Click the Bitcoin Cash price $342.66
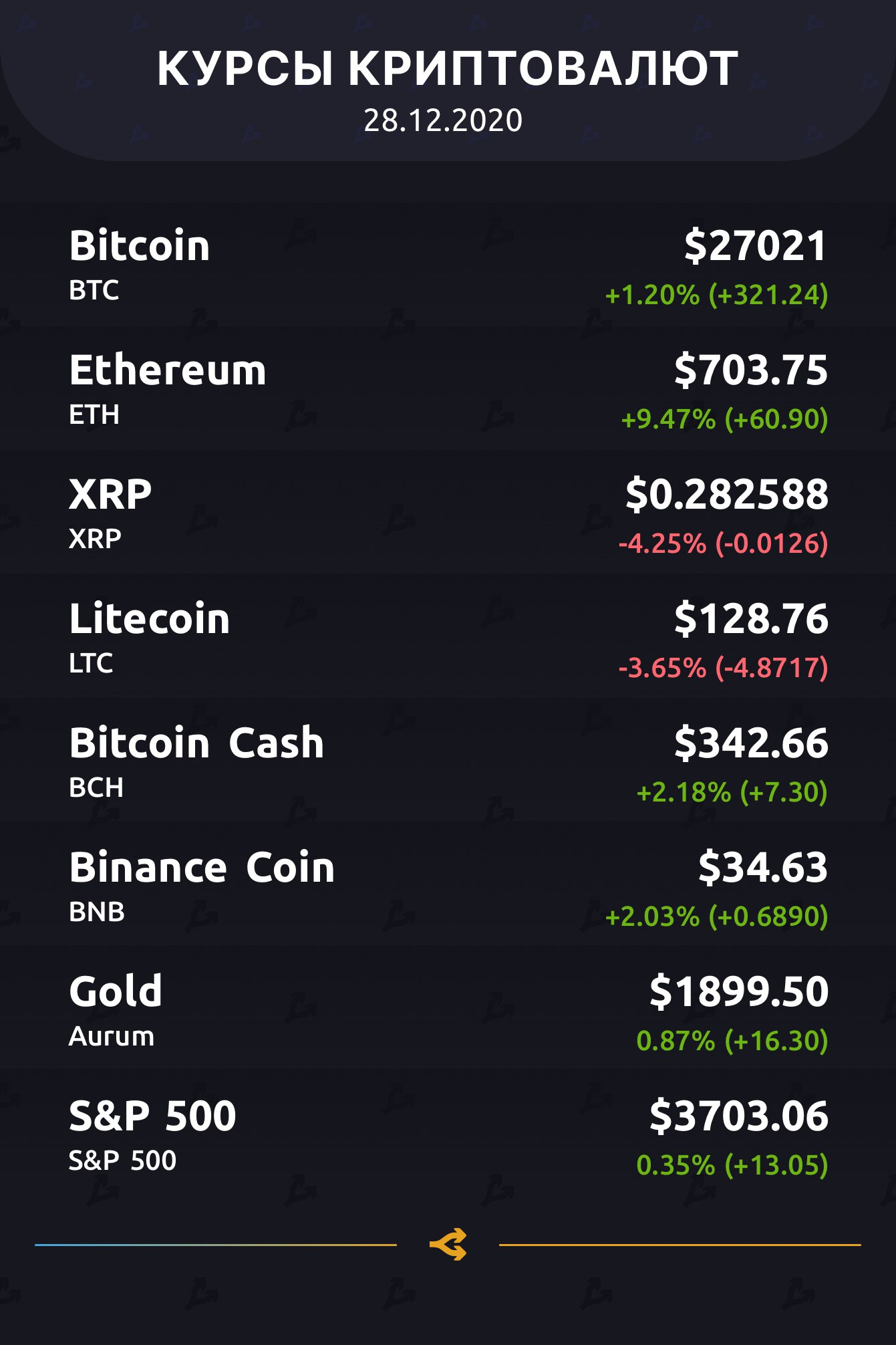Image resolution: width=896 pixels, height=1345 pixels. click(751, 743)
